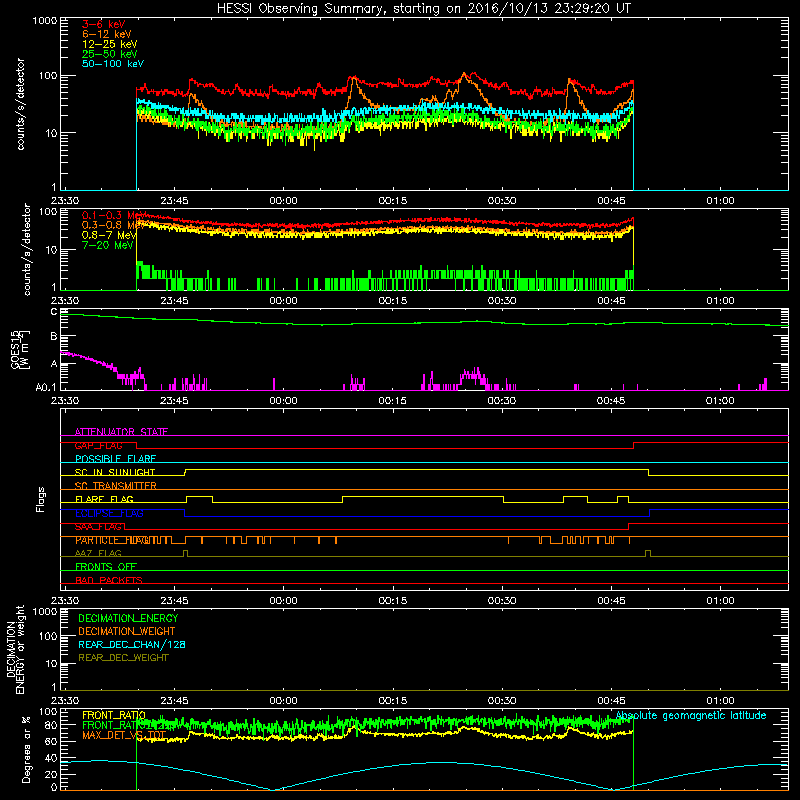Click 00:15 time label under the top panel
Screen dimensions: 800x800
click(392, 201)
